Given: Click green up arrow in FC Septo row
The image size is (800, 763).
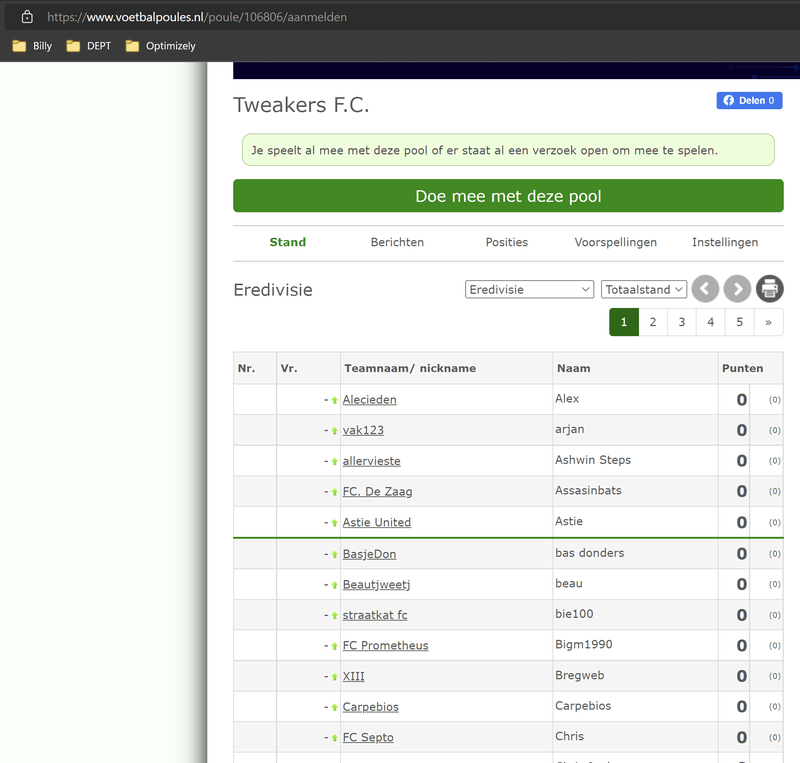Looking at the screenshot, I should tap(334, 739).
